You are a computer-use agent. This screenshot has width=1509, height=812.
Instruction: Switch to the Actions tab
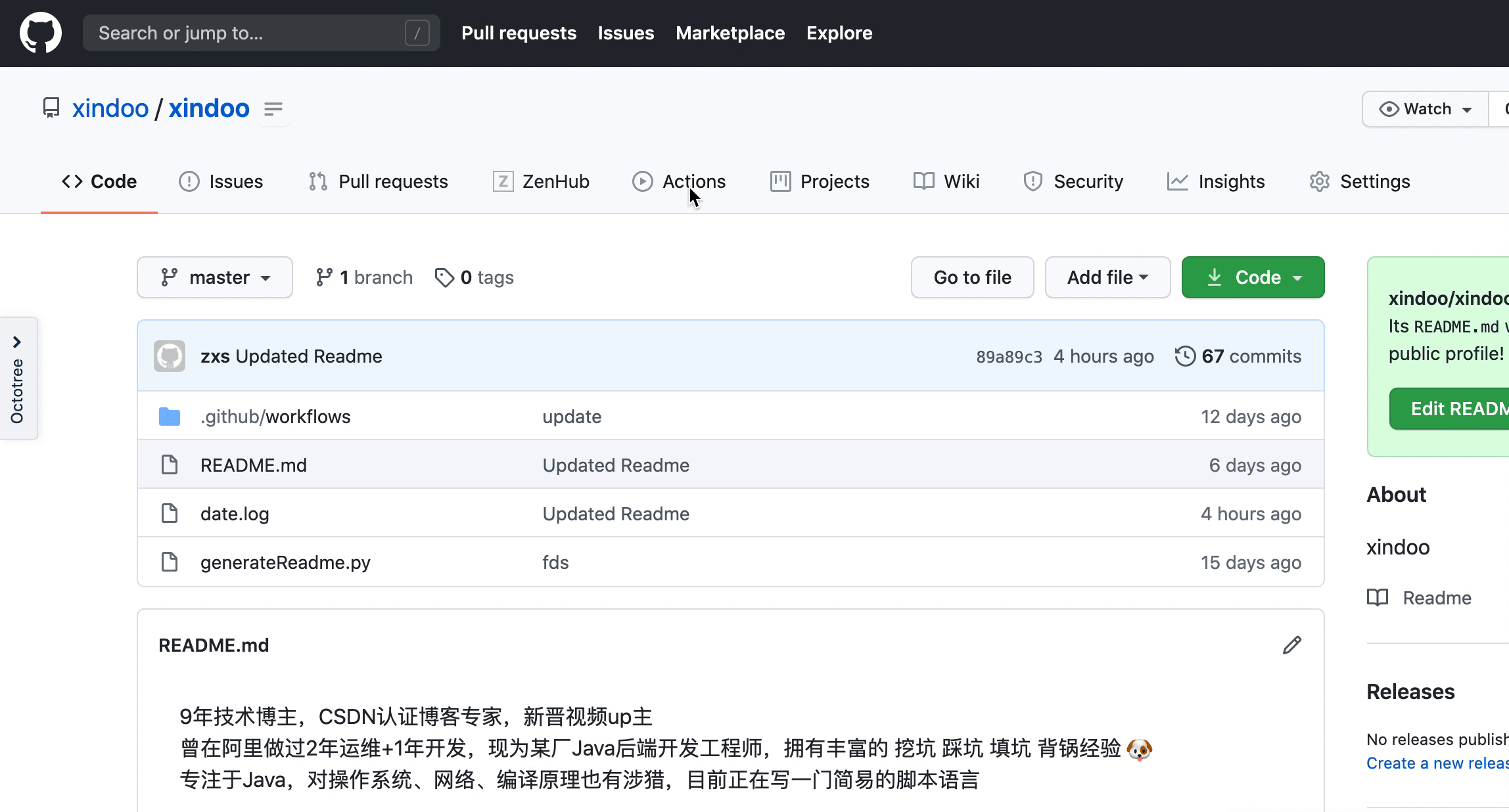679,181
